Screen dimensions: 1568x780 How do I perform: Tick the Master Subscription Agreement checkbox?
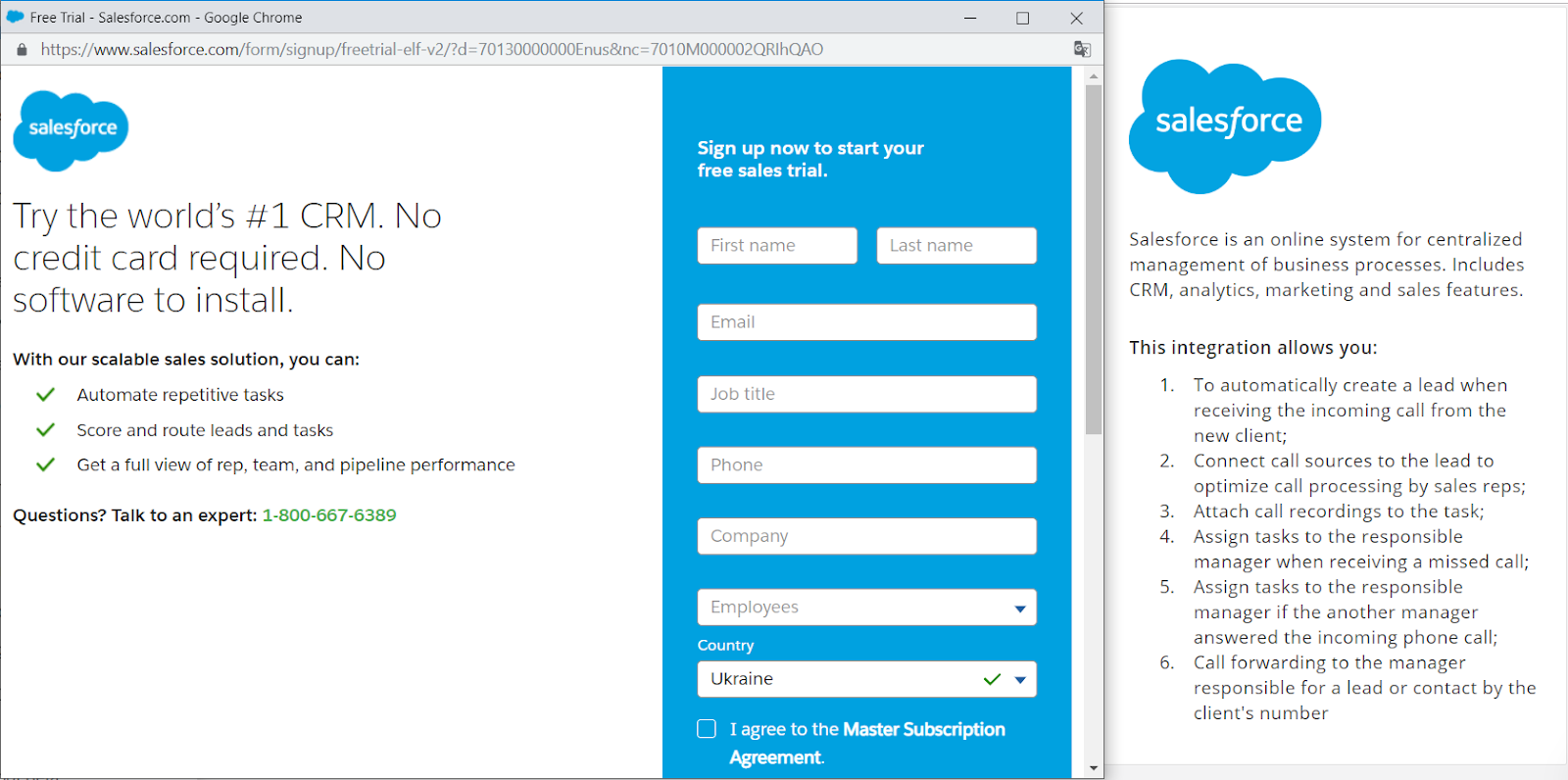(x=707, y=728)
